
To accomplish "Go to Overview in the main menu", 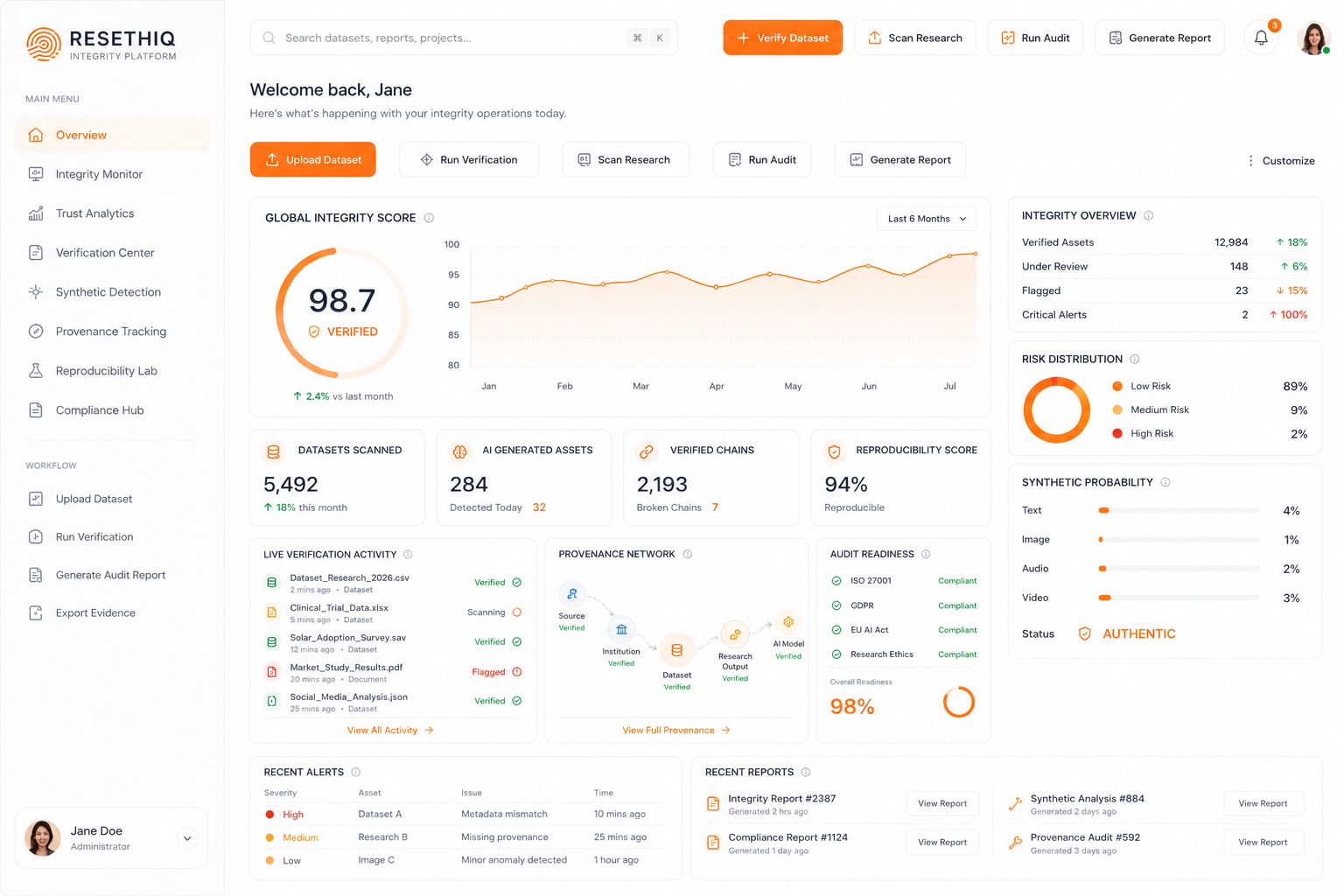I will click(112, 135).
